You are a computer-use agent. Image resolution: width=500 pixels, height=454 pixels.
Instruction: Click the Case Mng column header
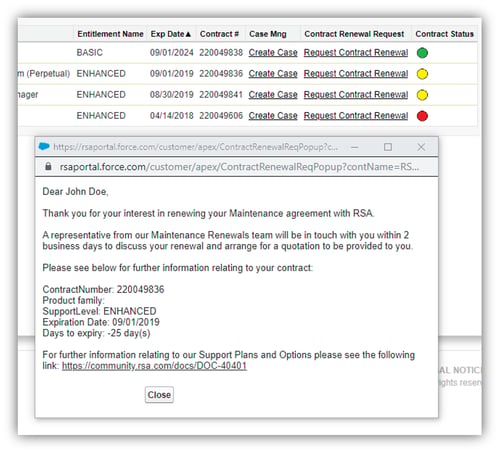pos(268,34)
